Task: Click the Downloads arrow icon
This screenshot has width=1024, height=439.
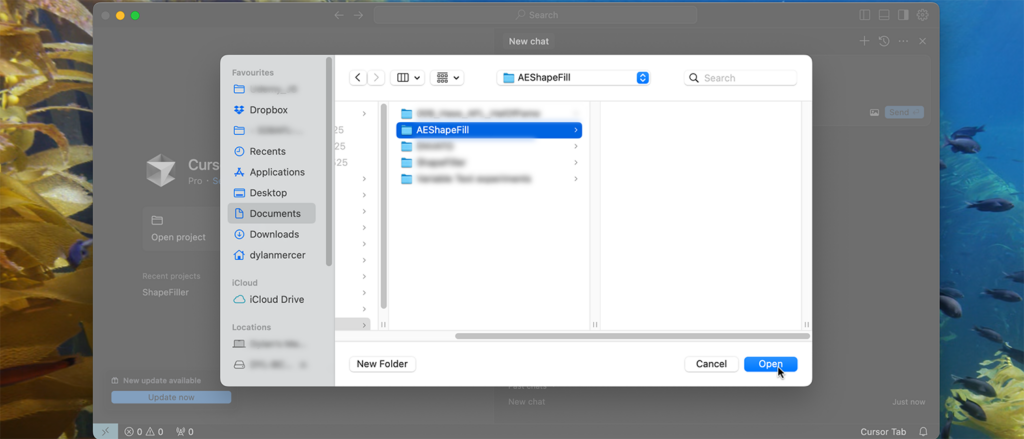Action: [239, 234]
